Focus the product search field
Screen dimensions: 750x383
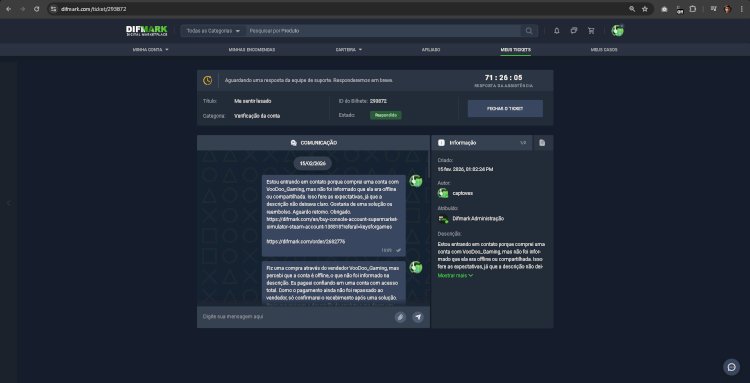pos(383,31)
